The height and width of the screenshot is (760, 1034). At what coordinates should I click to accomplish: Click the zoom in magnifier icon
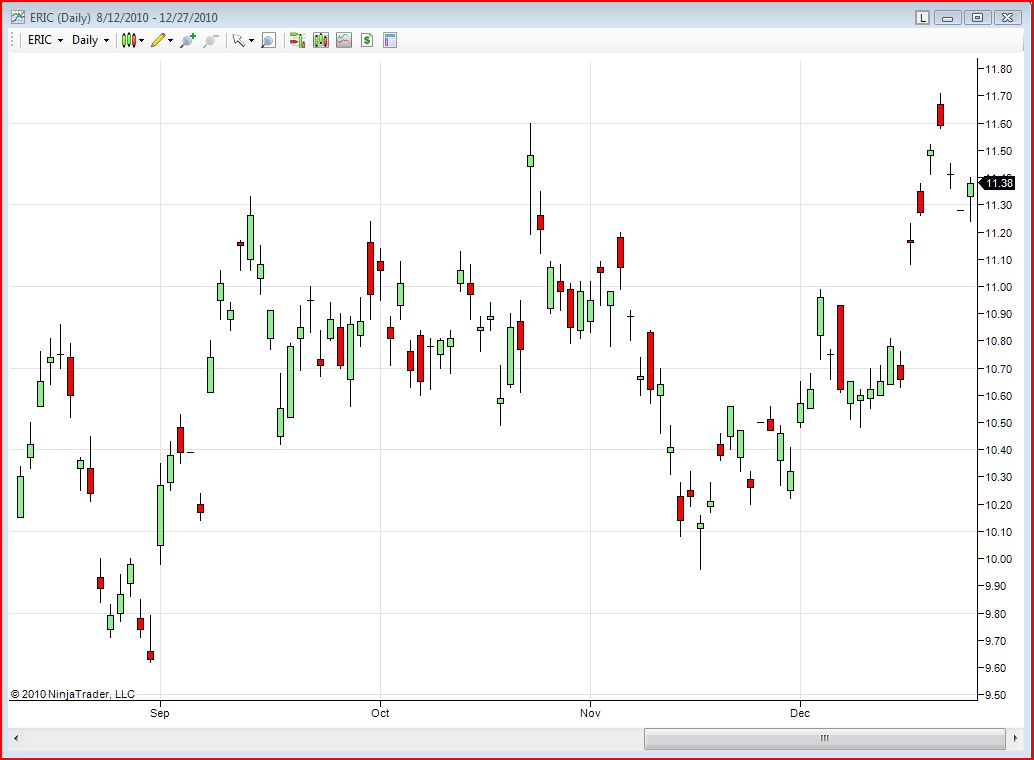[188, 41]
